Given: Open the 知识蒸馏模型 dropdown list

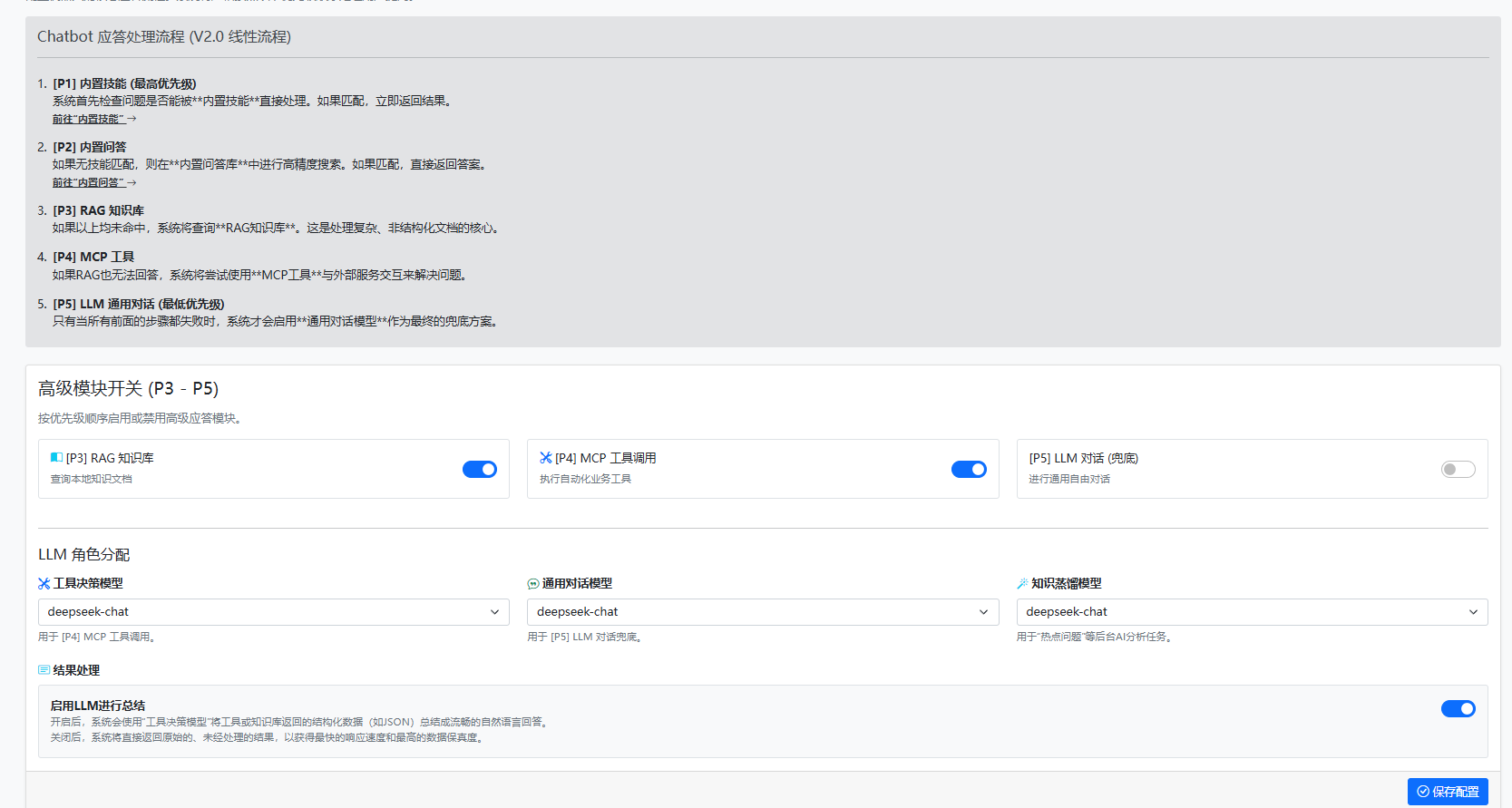Looking at the screenshot, I should coord(1252,612).
